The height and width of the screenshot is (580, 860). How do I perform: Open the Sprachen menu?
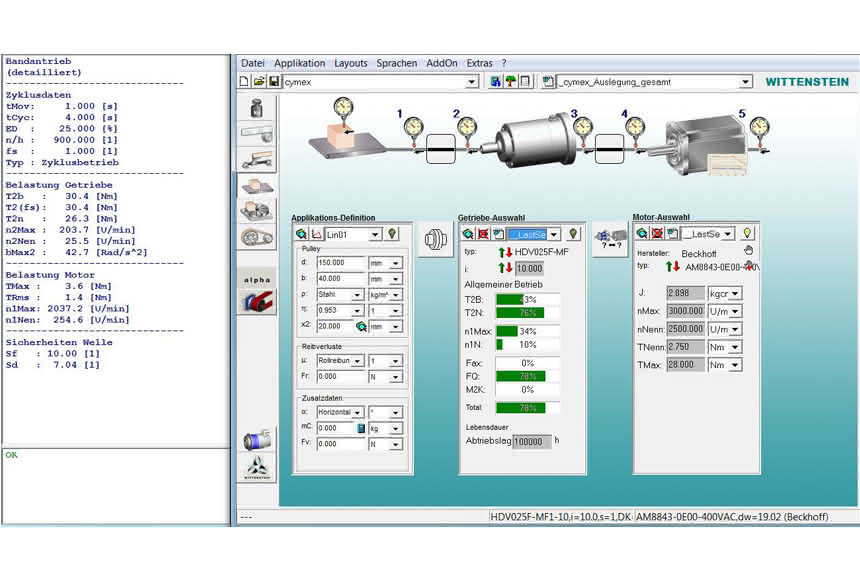[x=397, y=63]
